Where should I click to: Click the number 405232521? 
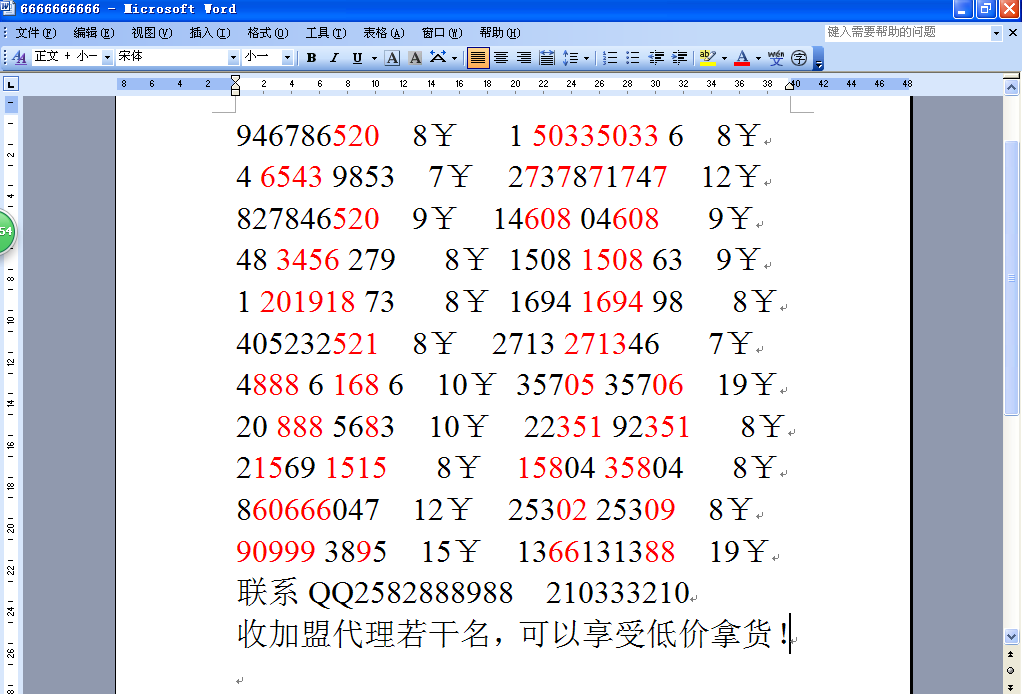[307, 344]
